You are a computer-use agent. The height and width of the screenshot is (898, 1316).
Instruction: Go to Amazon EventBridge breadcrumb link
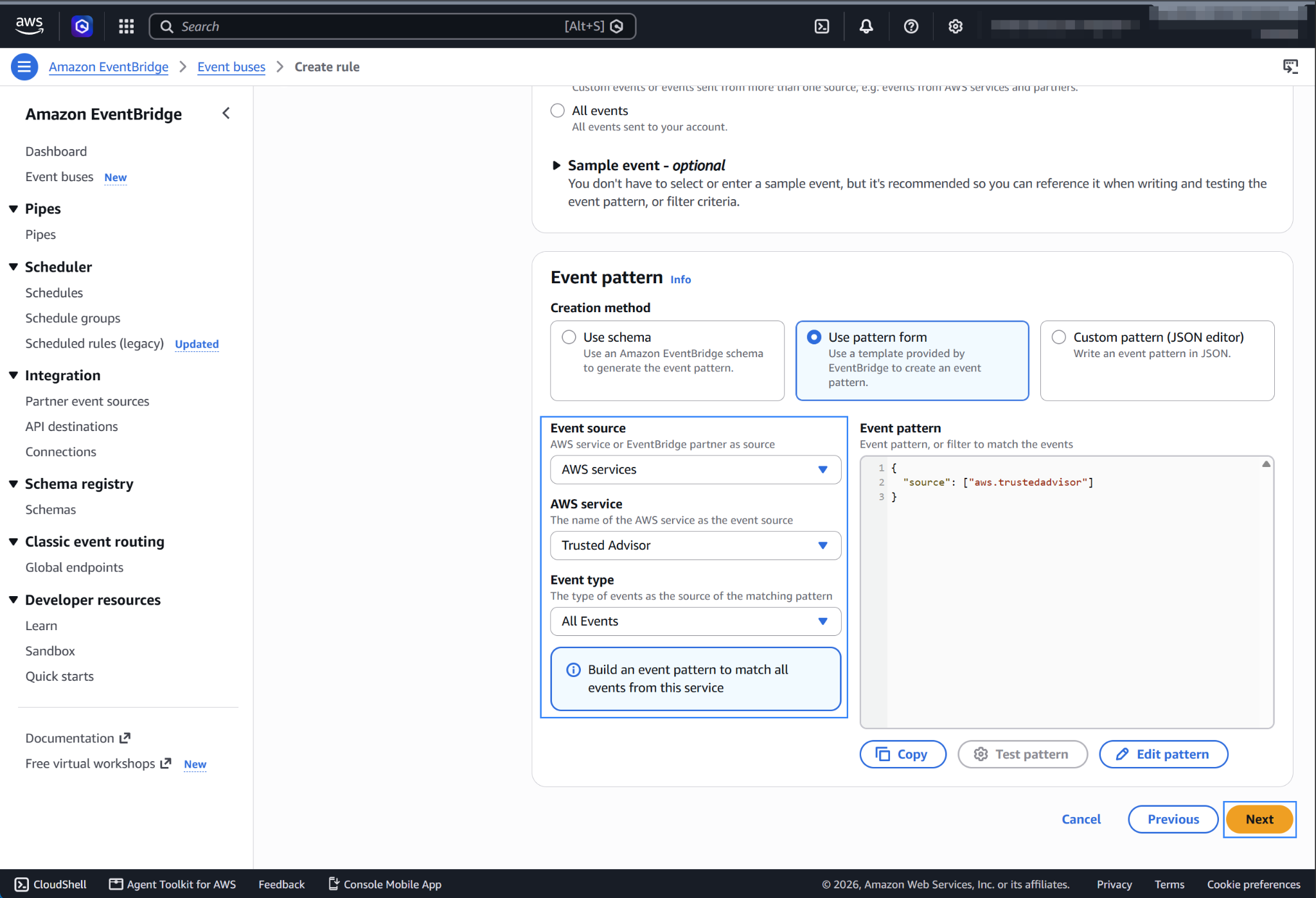[109, 67]
